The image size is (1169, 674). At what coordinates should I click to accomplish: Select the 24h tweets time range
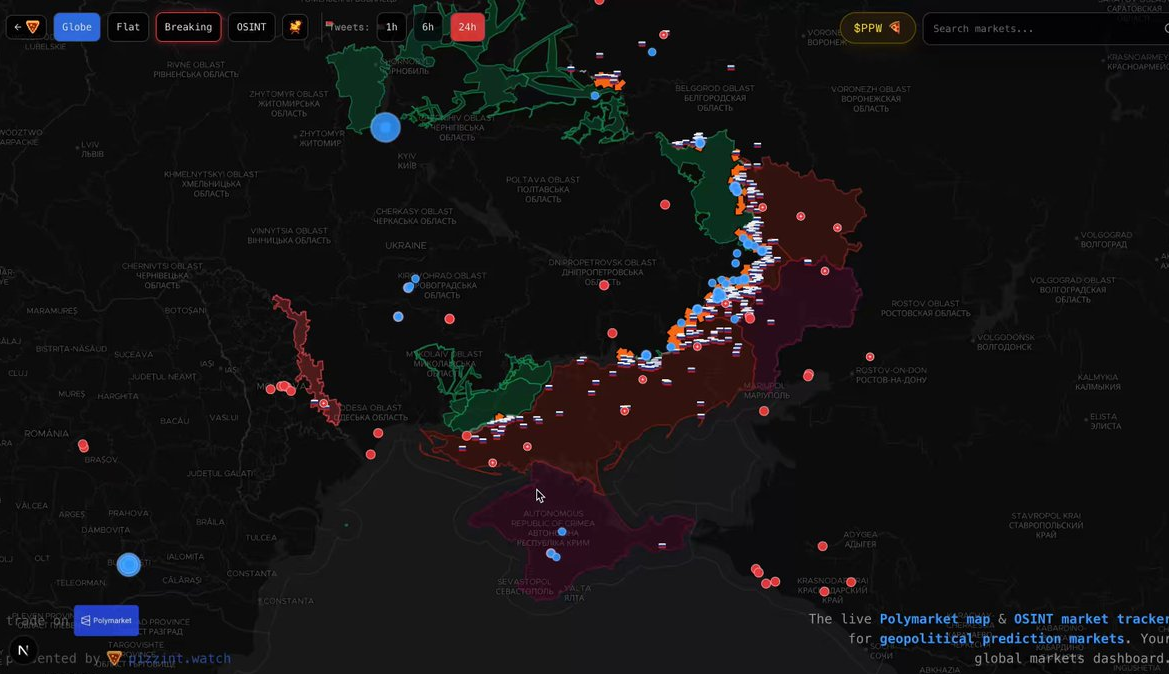[x=467, y=27]
